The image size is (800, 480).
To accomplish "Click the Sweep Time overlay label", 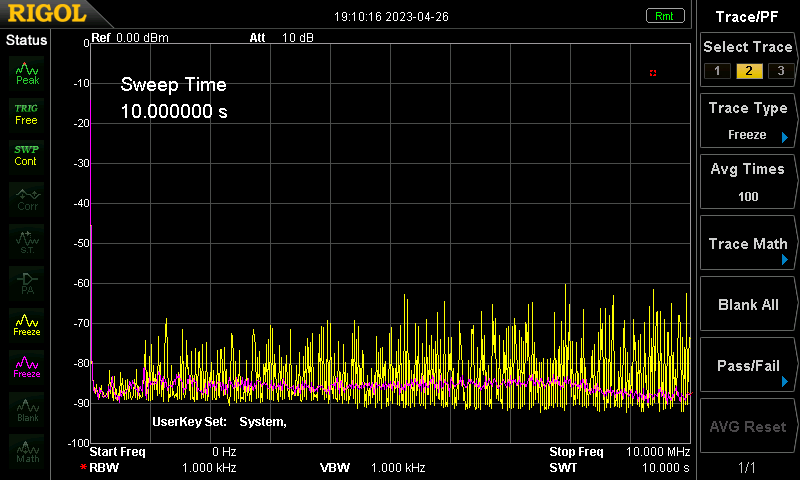I will click(x=173, y=85).
